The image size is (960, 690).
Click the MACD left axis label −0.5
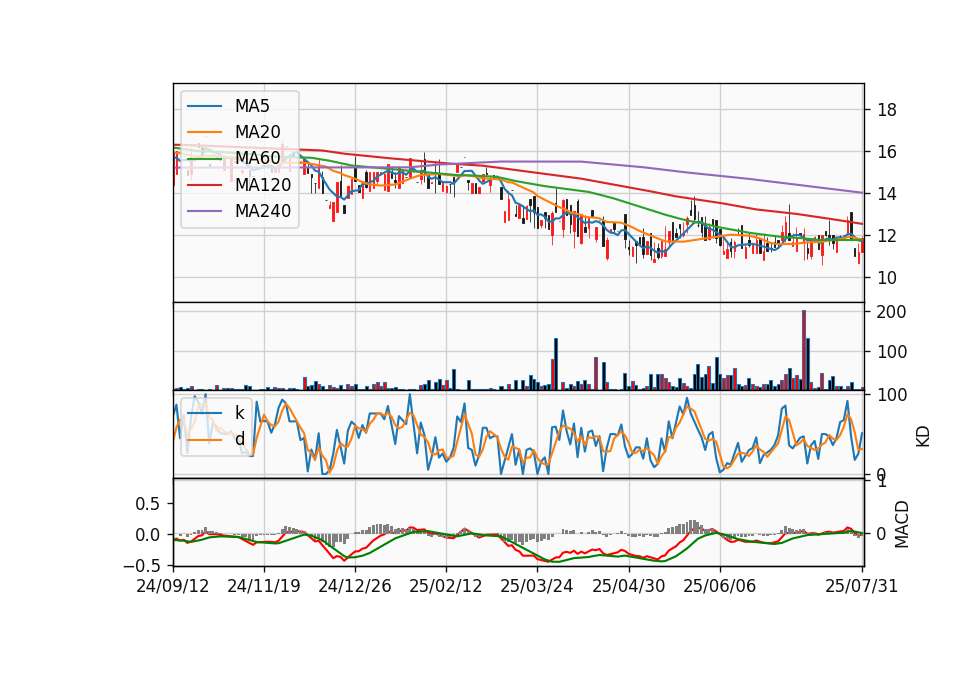click(x=141, y=566)
